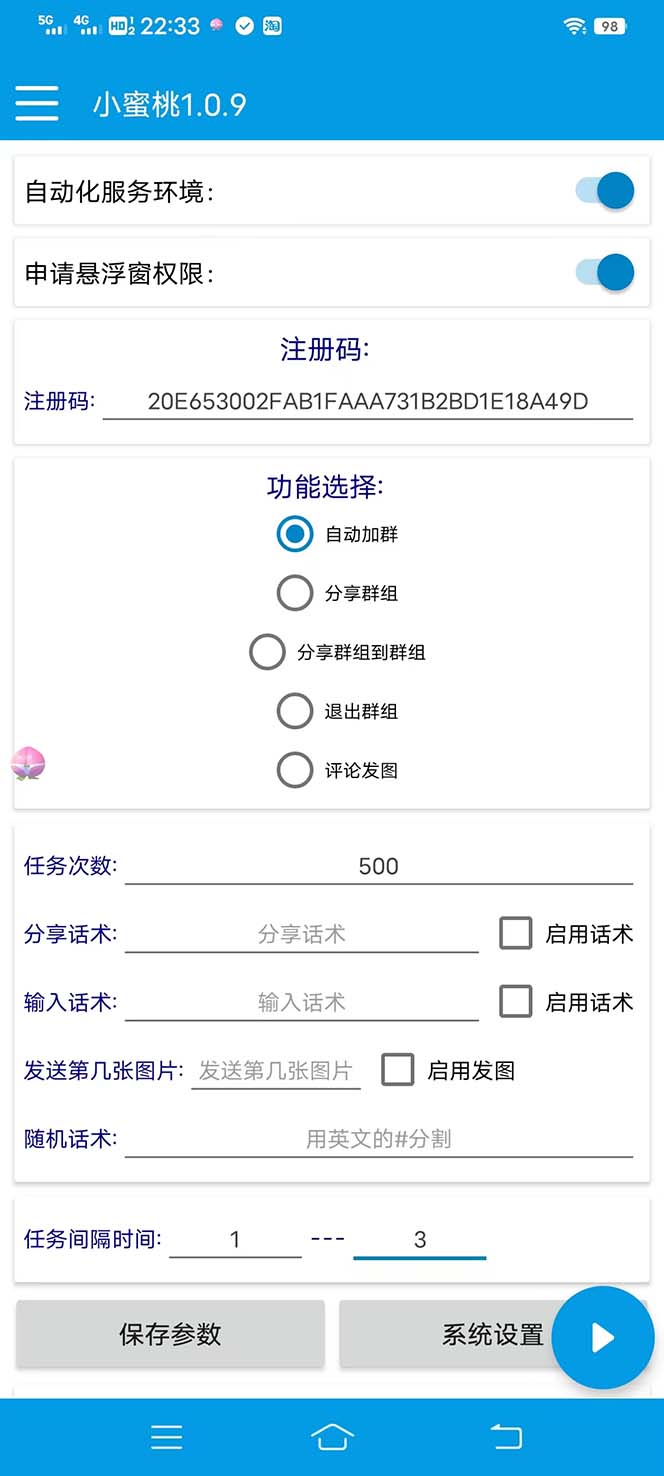Disable the 自动化服务环境 toggle

click(x=604, y=190)
